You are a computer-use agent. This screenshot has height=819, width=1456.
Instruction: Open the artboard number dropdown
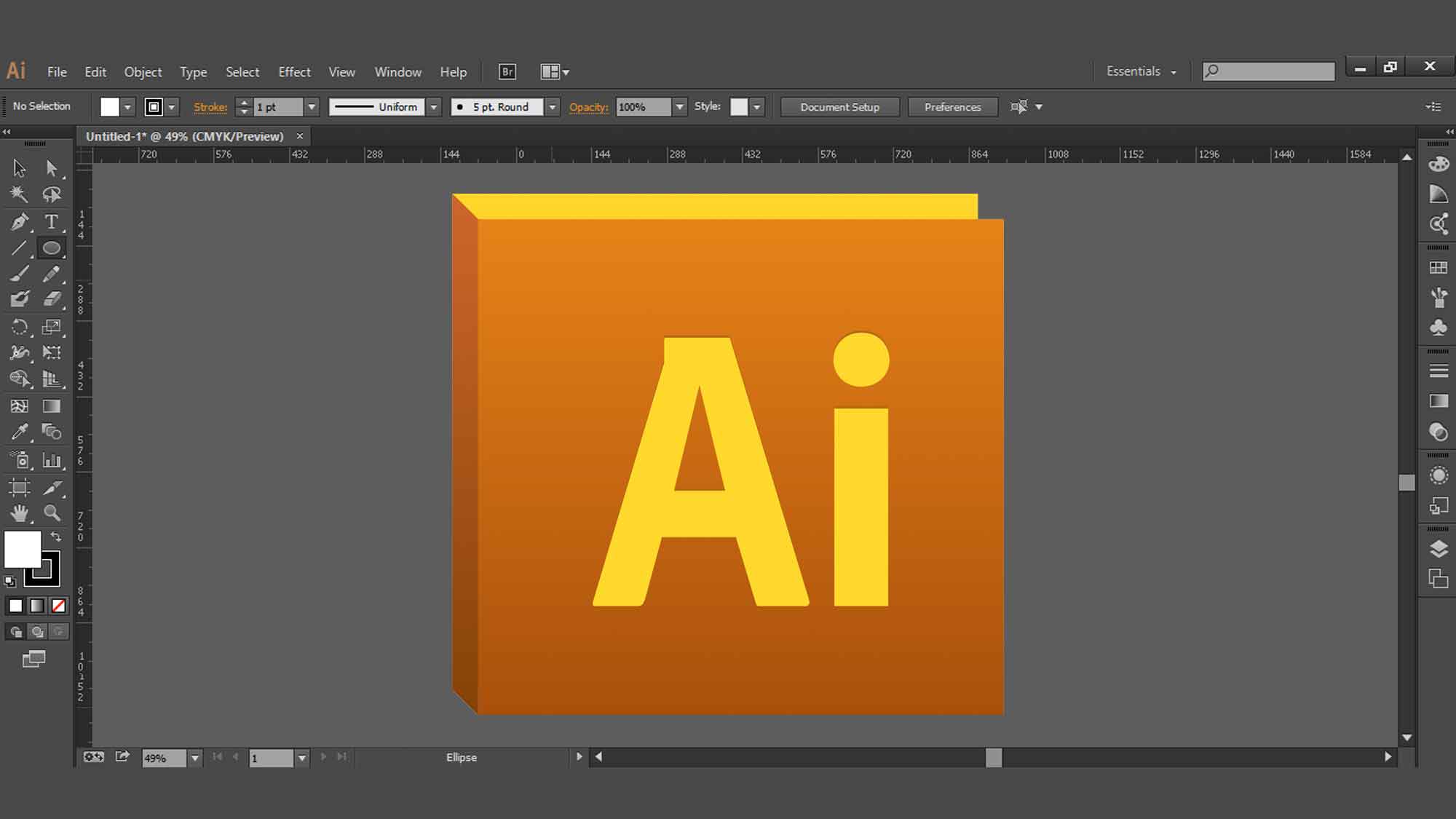tap(301, 758)
